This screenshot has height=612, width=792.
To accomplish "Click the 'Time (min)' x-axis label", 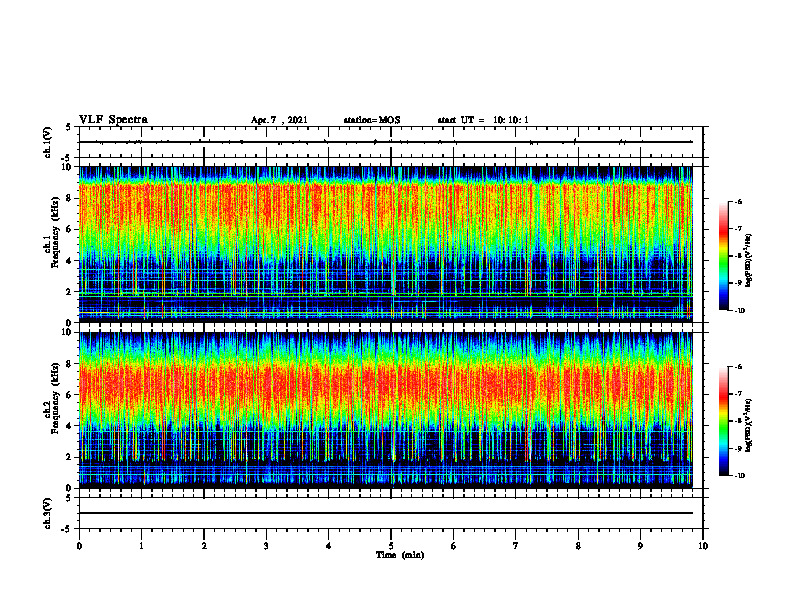I will point(400,555).
